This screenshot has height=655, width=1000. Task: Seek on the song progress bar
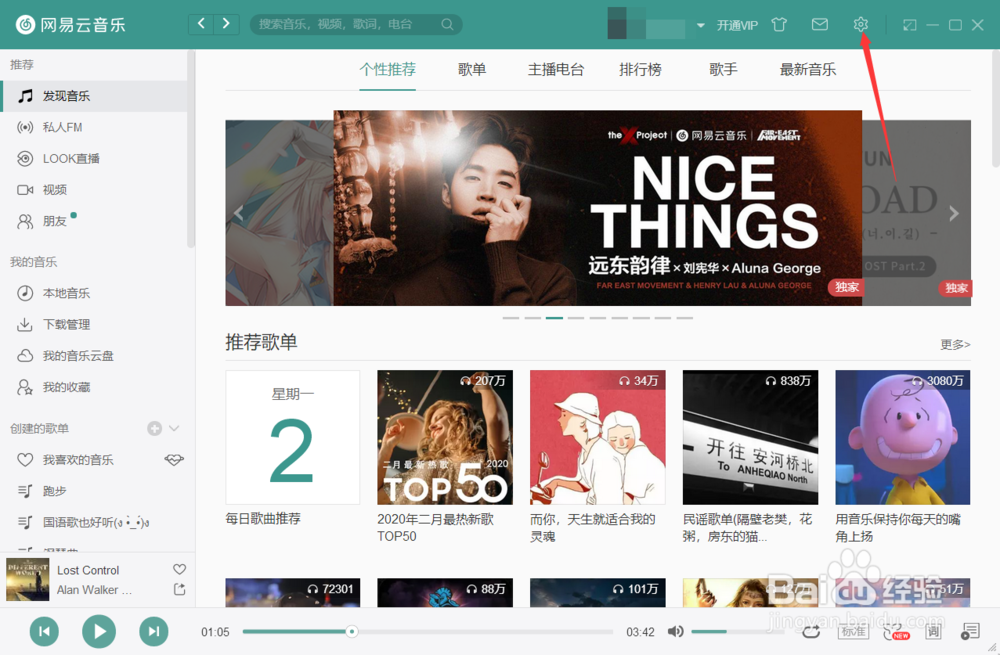pos(427,631)
